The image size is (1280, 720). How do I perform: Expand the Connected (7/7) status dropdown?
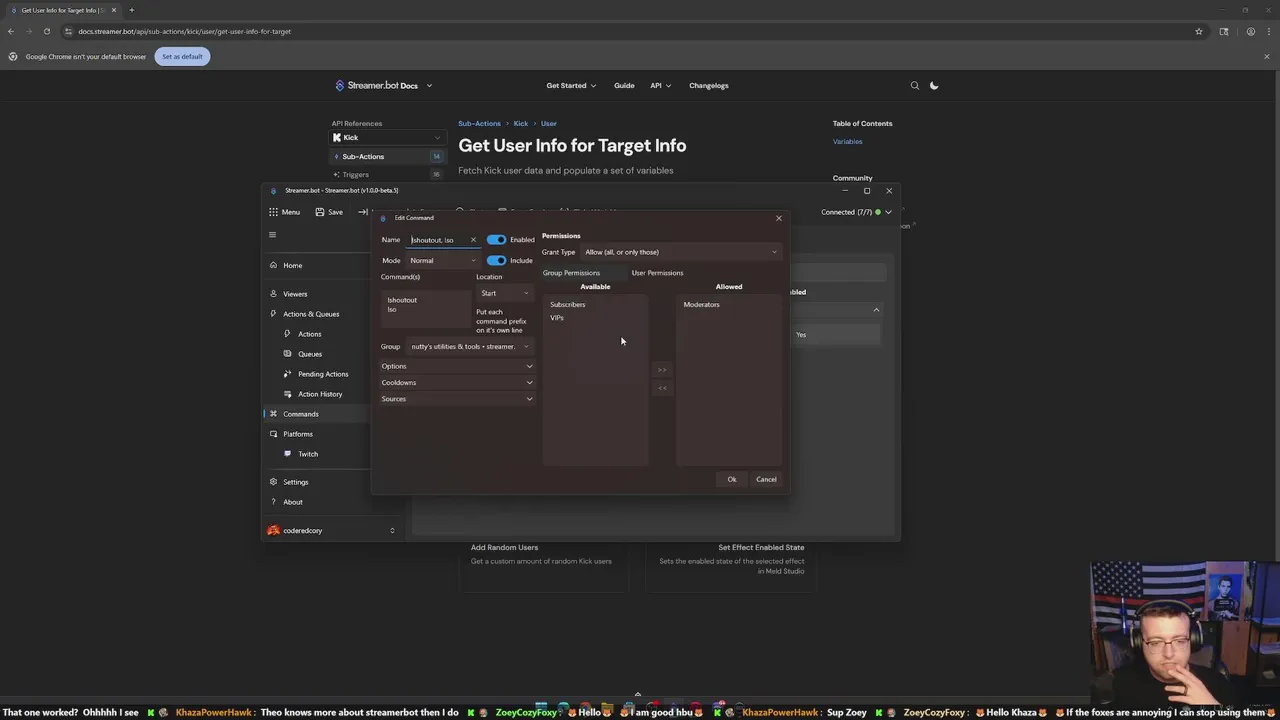tap(888, 212)
